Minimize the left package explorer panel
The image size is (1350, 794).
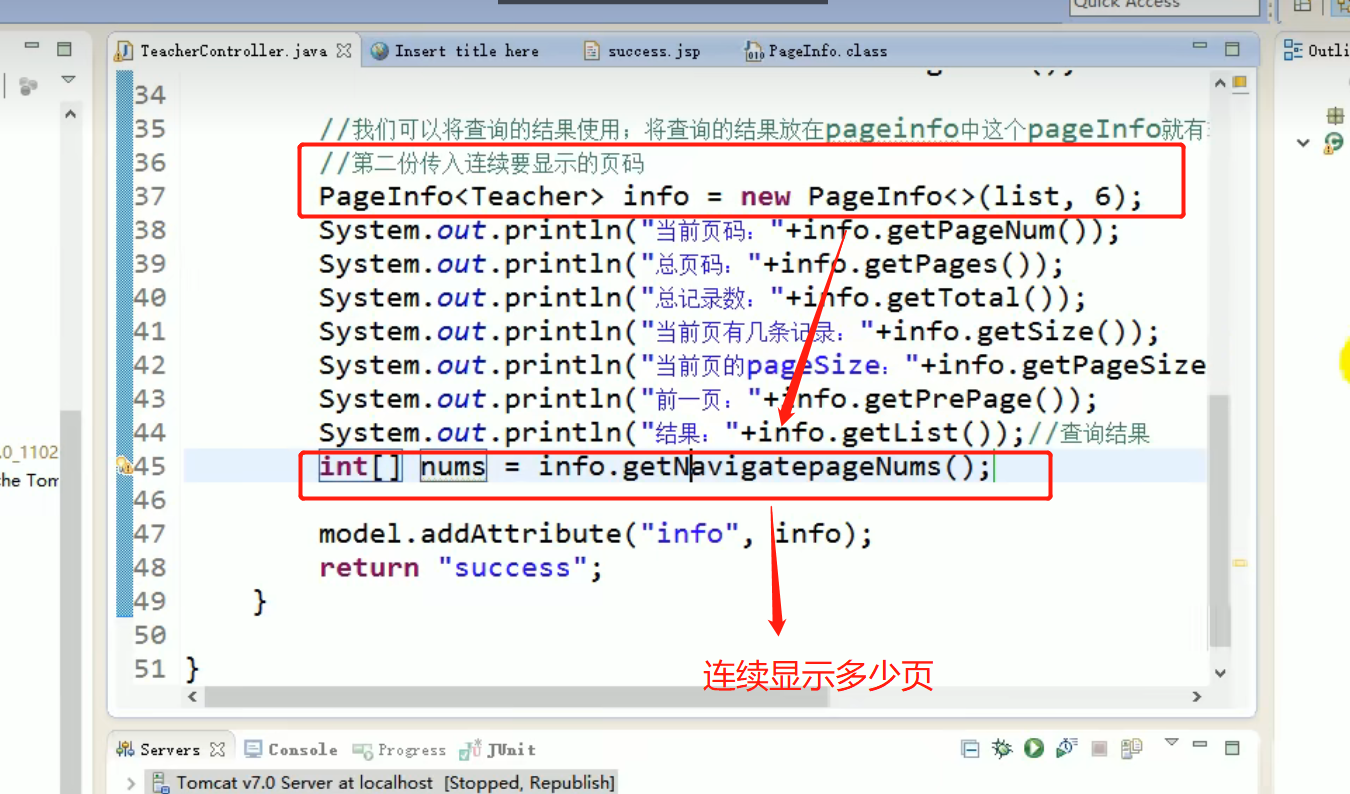tap(33, 47)
